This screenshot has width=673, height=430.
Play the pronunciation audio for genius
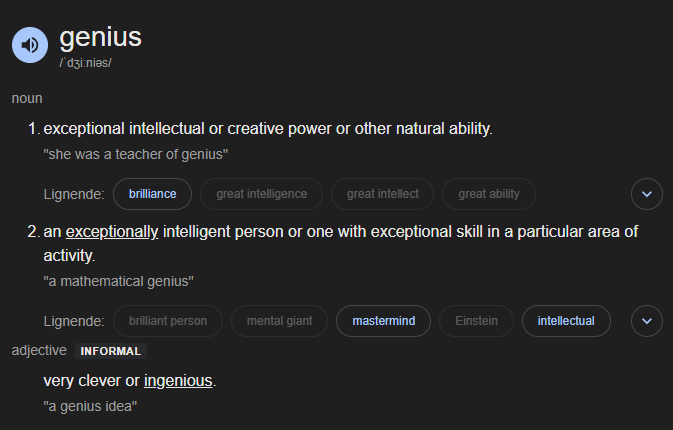(29, 45)
